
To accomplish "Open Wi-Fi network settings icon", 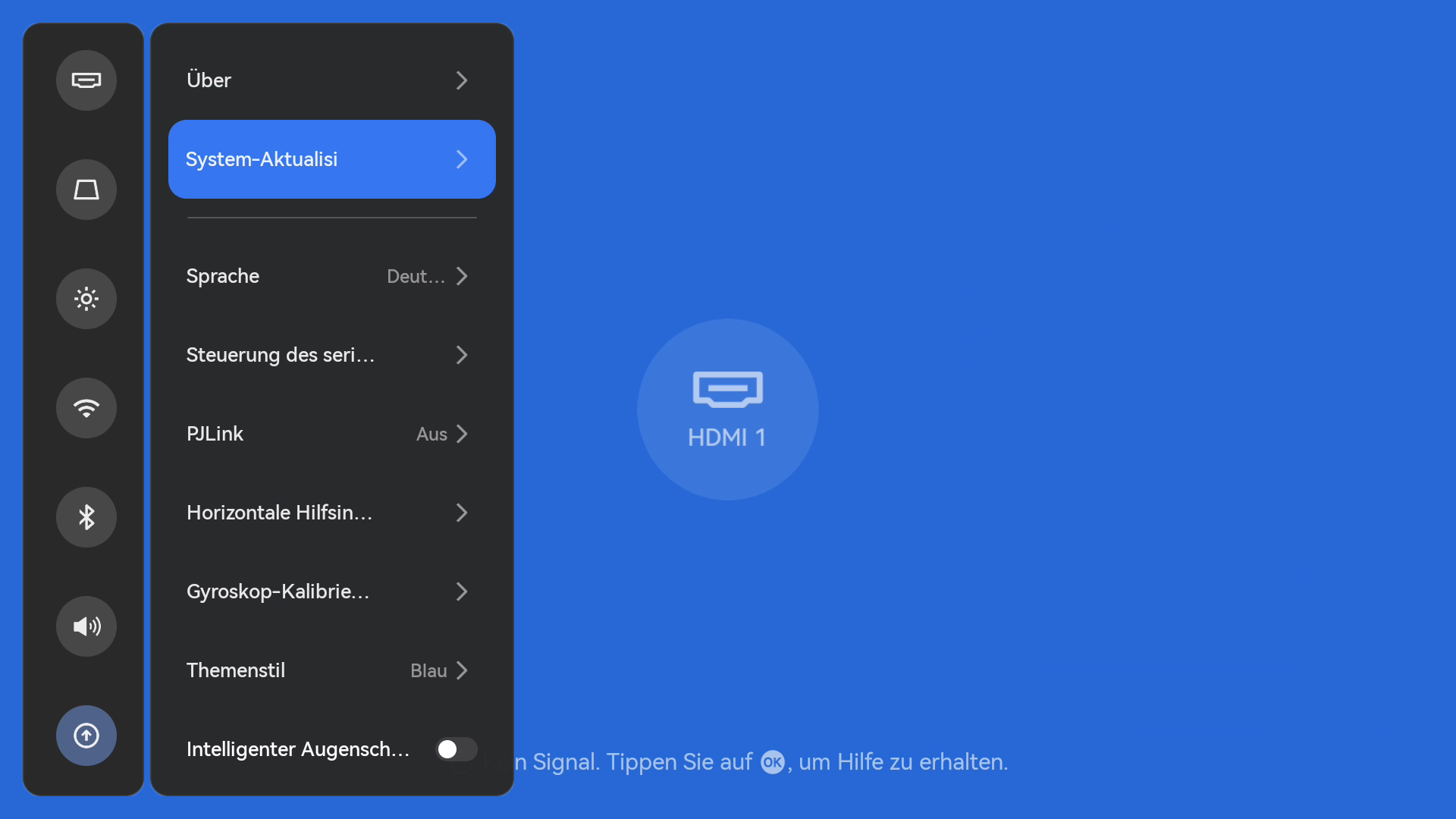I will coord(86,408).
